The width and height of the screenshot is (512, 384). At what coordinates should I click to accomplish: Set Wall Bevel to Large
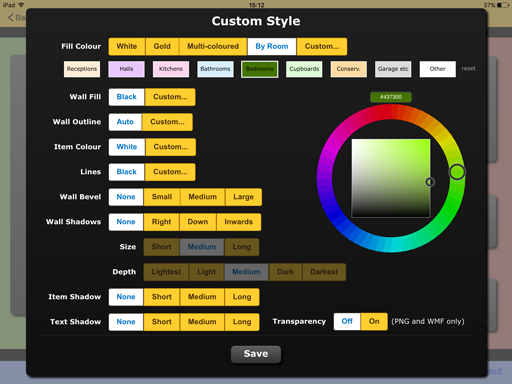click(x=243, y=197)
